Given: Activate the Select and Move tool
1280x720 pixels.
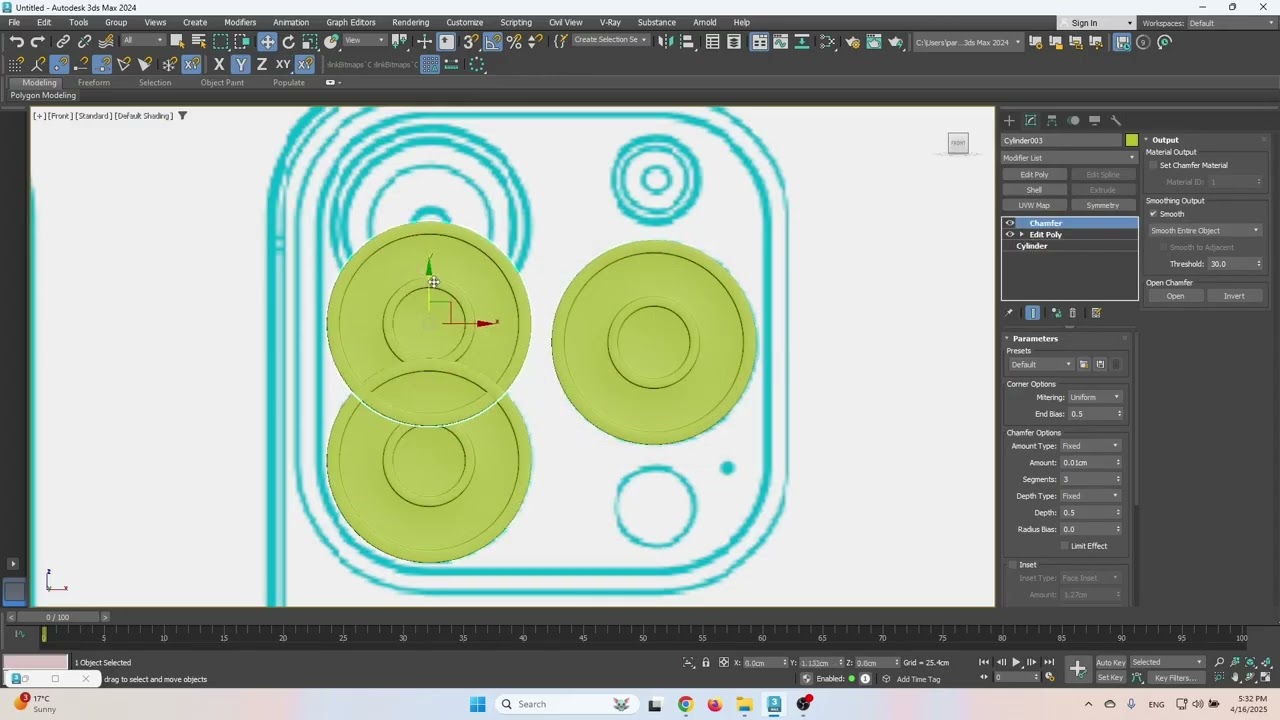Looking at the screenshot, I should pos(267,42).
